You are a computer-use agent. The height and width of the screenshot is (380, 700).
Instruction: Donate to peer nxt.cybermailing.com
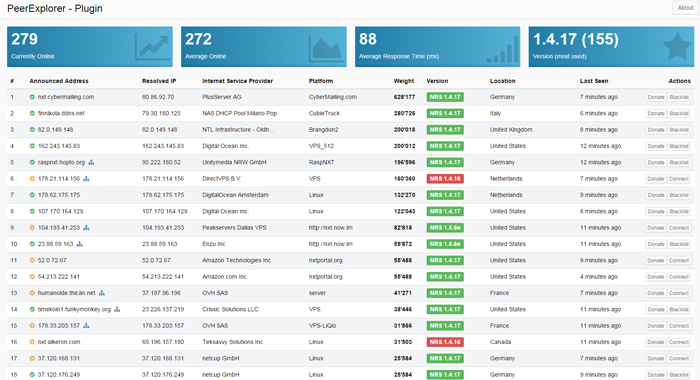(656, 97)
